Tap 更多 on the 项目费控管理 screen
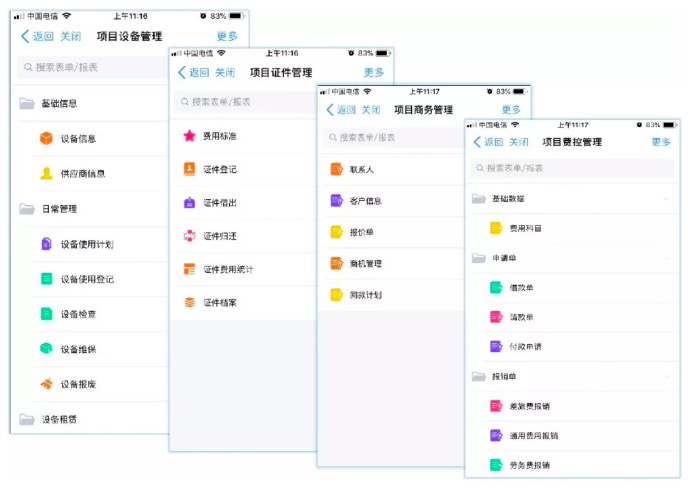 point(661,142)
